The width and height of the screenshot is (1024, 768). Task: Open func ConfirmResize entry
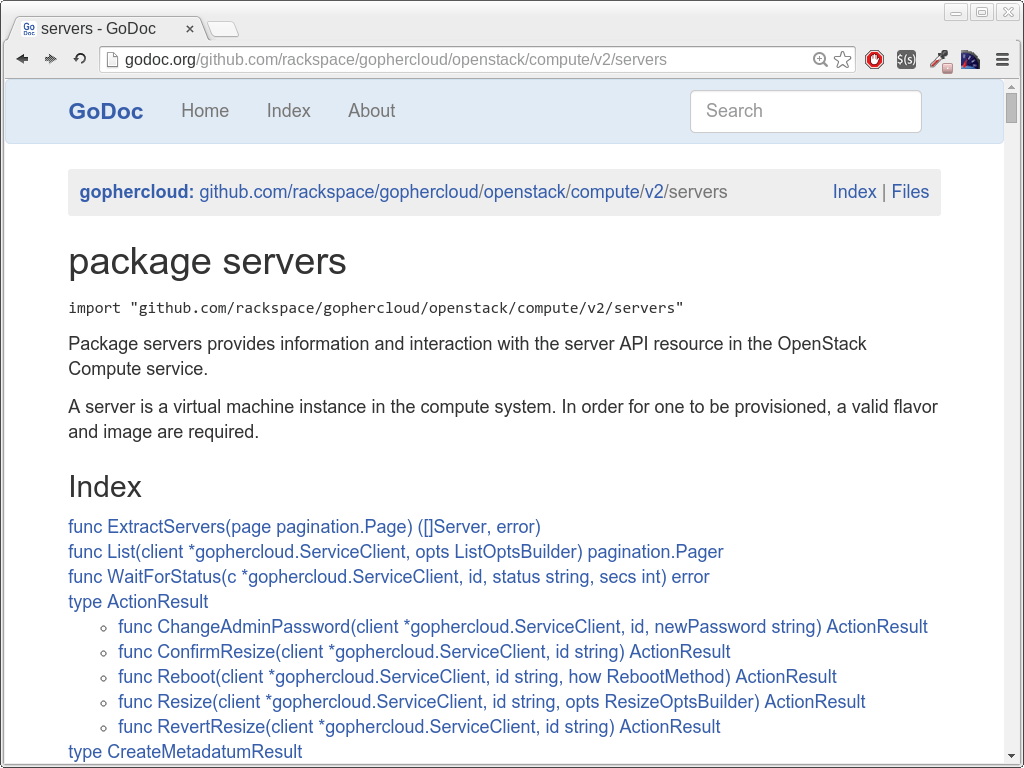tap(424, 652)
